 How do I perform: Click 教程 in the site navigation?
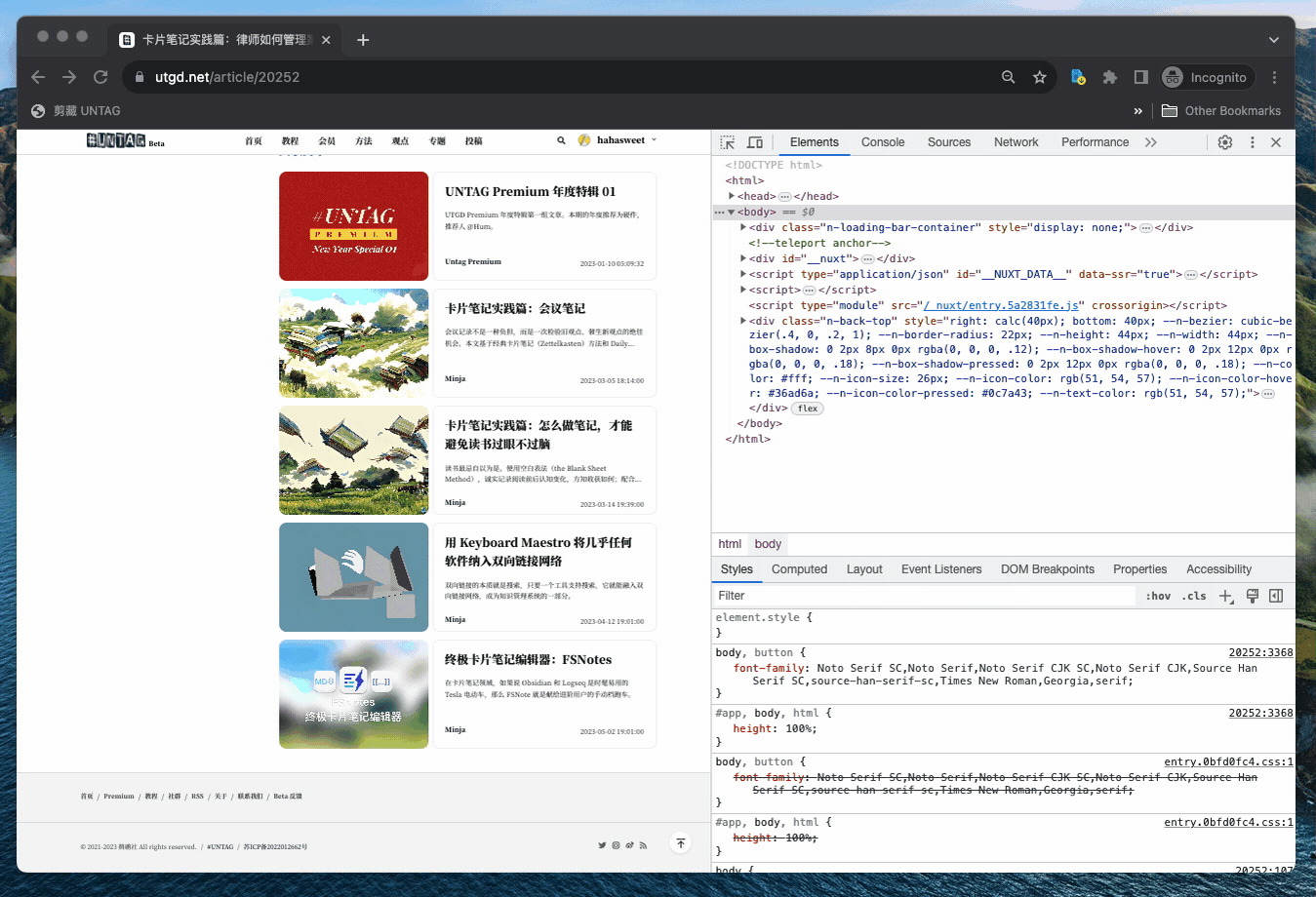click(290, 140)
